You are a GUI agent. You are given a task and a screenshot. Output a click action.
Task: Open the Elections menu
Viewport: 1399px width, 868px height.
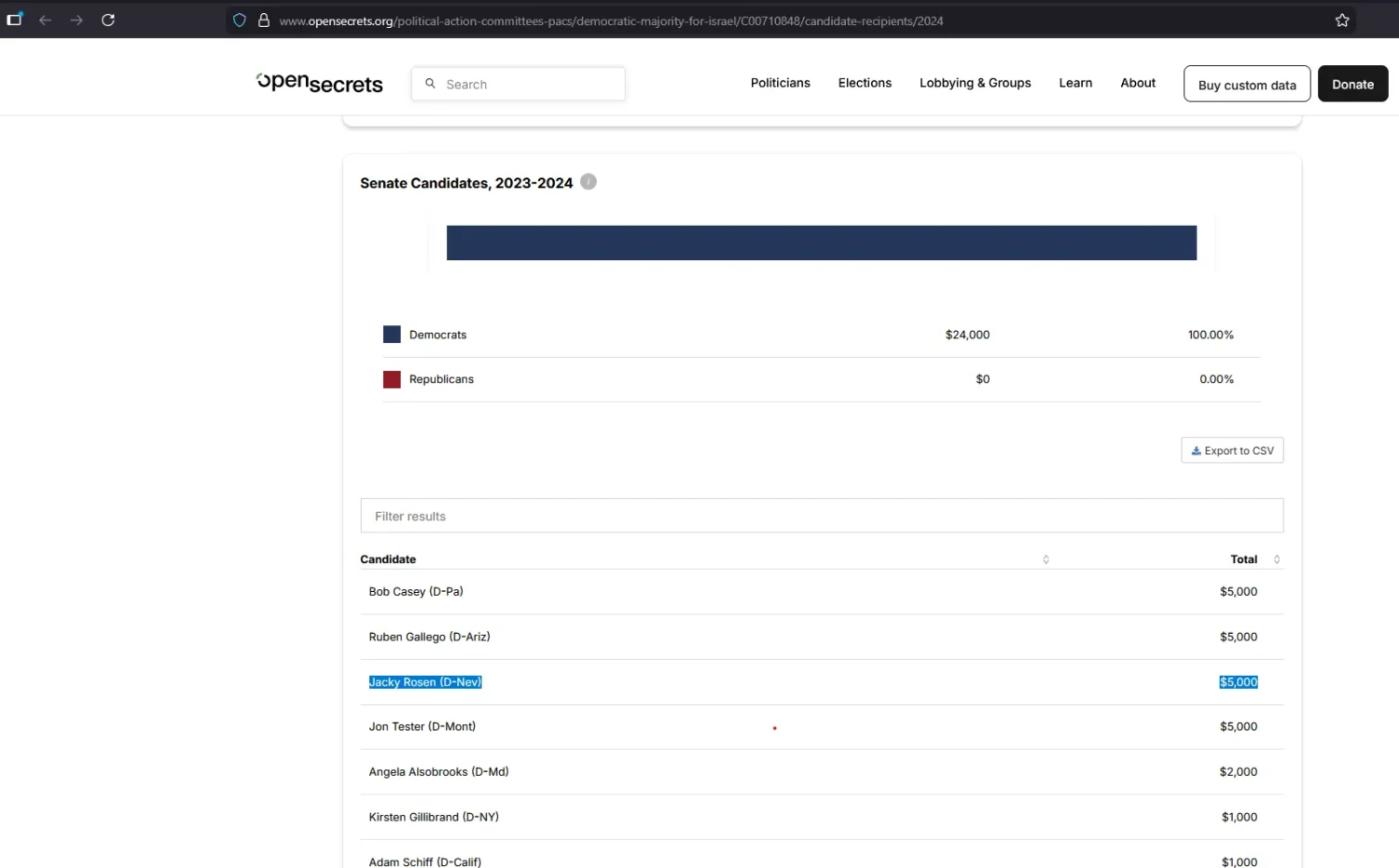click(x=865, y=83)
